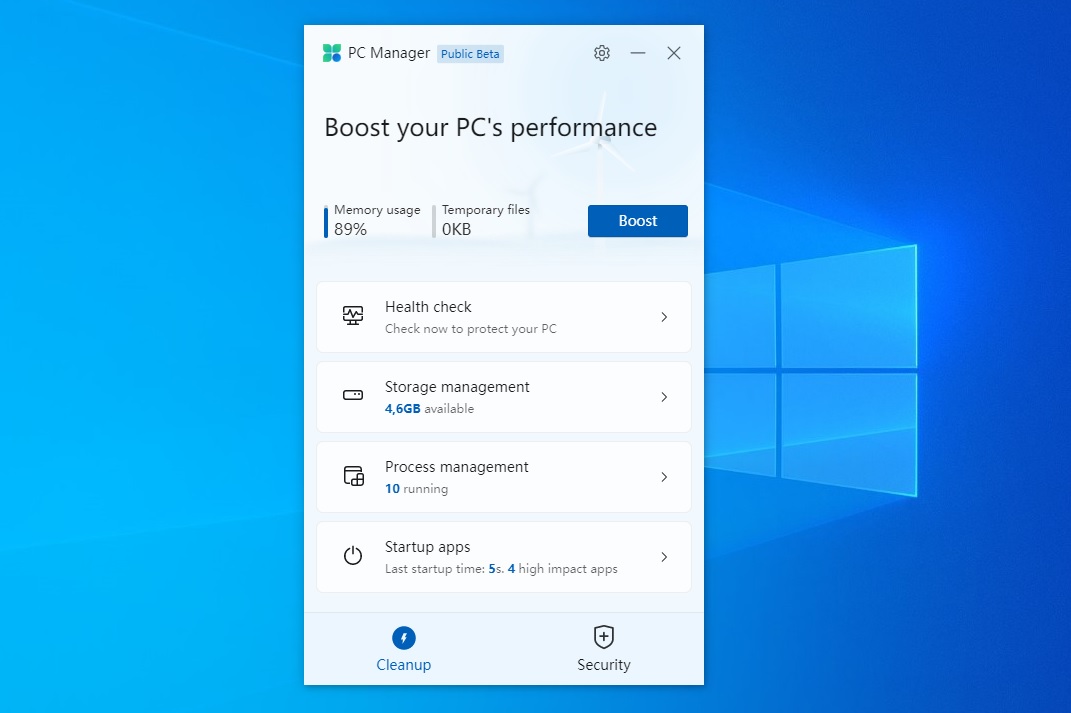Open the Process management title
This screenshot has width=1071, height=713.
[x=456, y=467]
